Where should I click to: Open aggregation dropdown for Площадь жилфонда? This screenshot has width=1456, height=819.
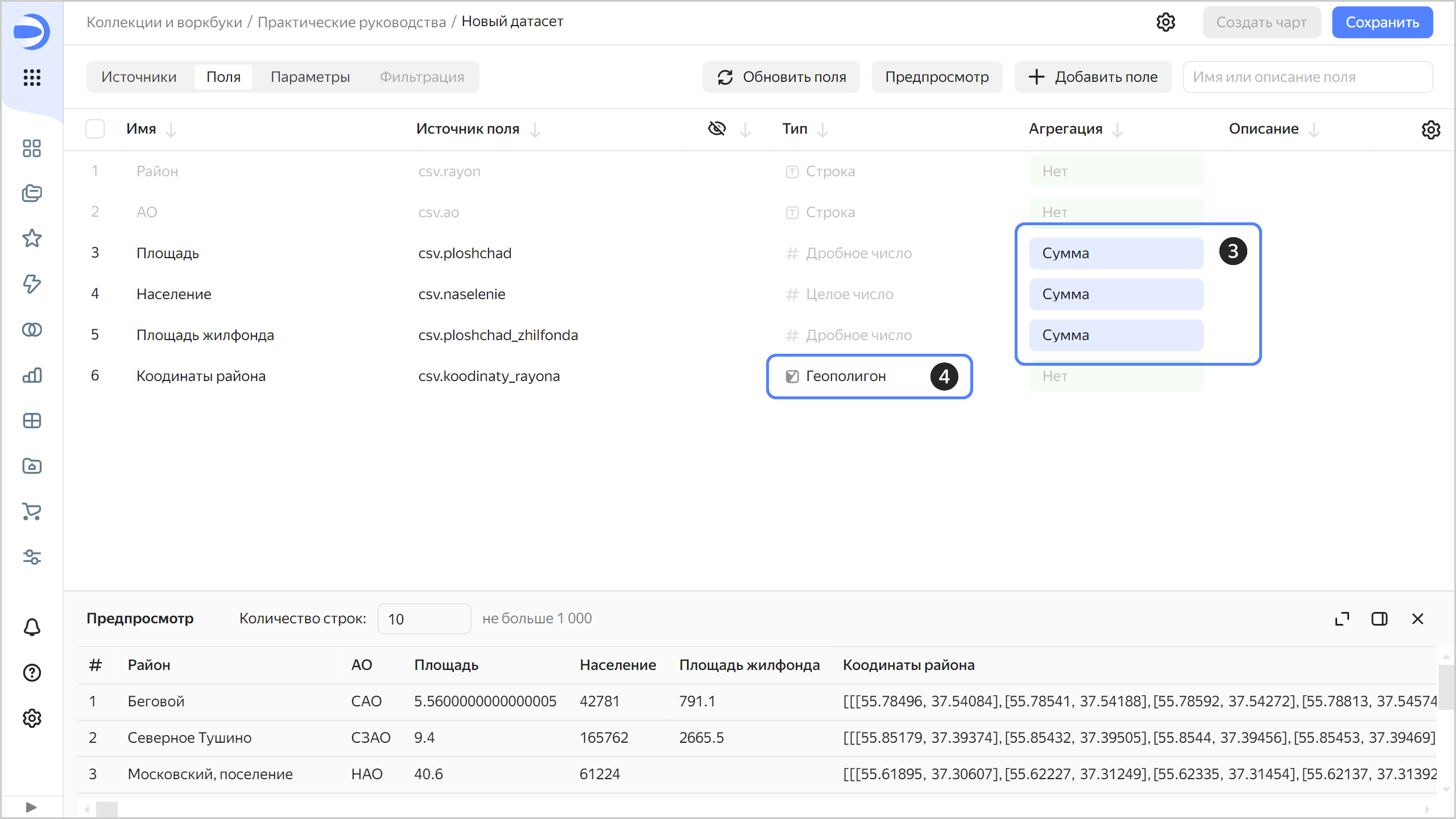(1115, 335)
